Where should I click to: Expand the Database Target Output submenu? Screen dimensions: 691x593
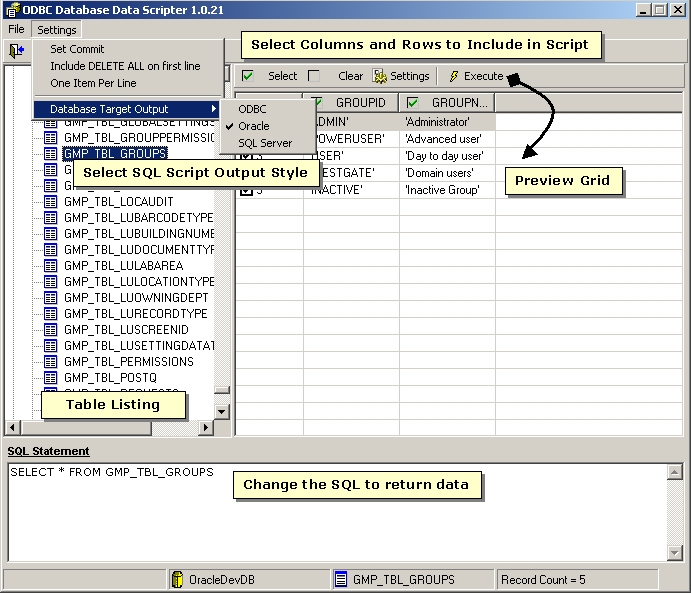click(127, 108)
